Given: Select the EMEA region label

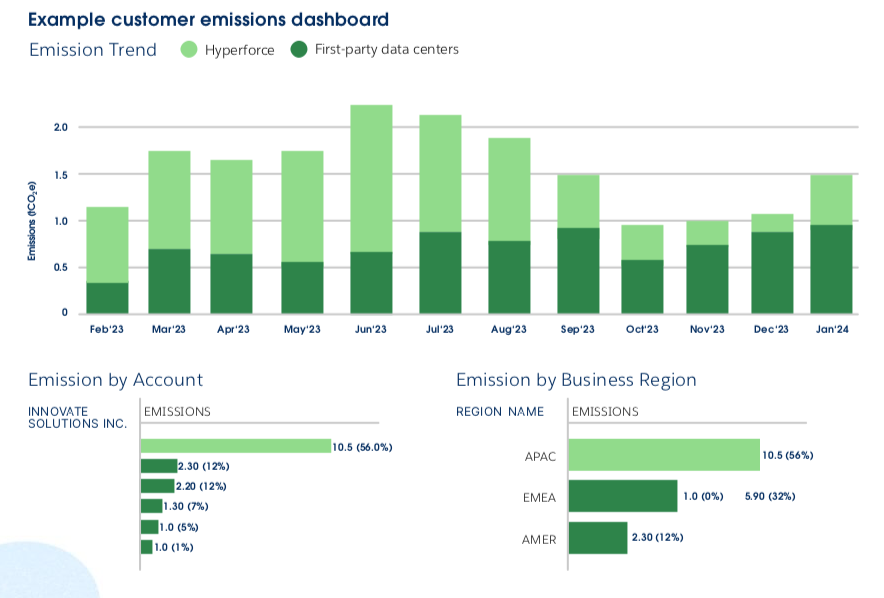Looking at the screenshot, I should point(540,498).
